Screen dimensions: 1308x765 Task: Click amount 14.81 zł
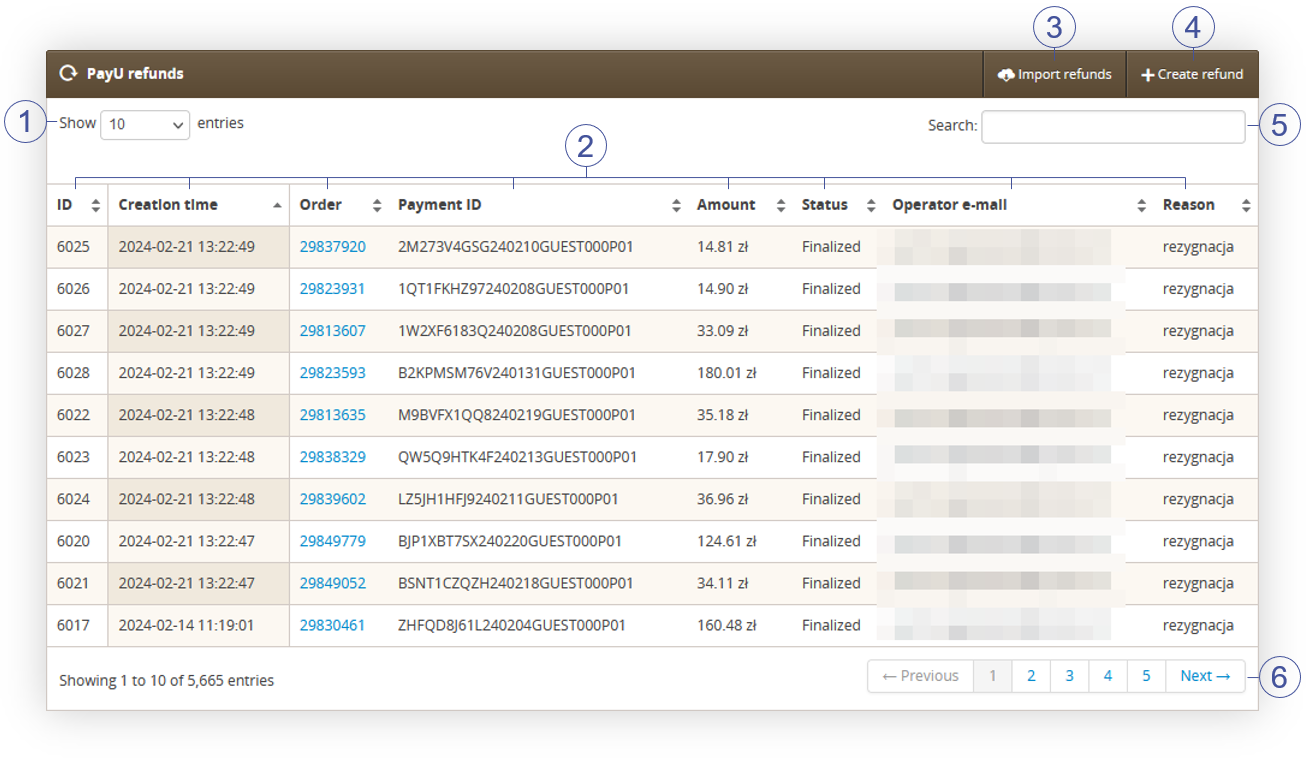tap(723, 247)
